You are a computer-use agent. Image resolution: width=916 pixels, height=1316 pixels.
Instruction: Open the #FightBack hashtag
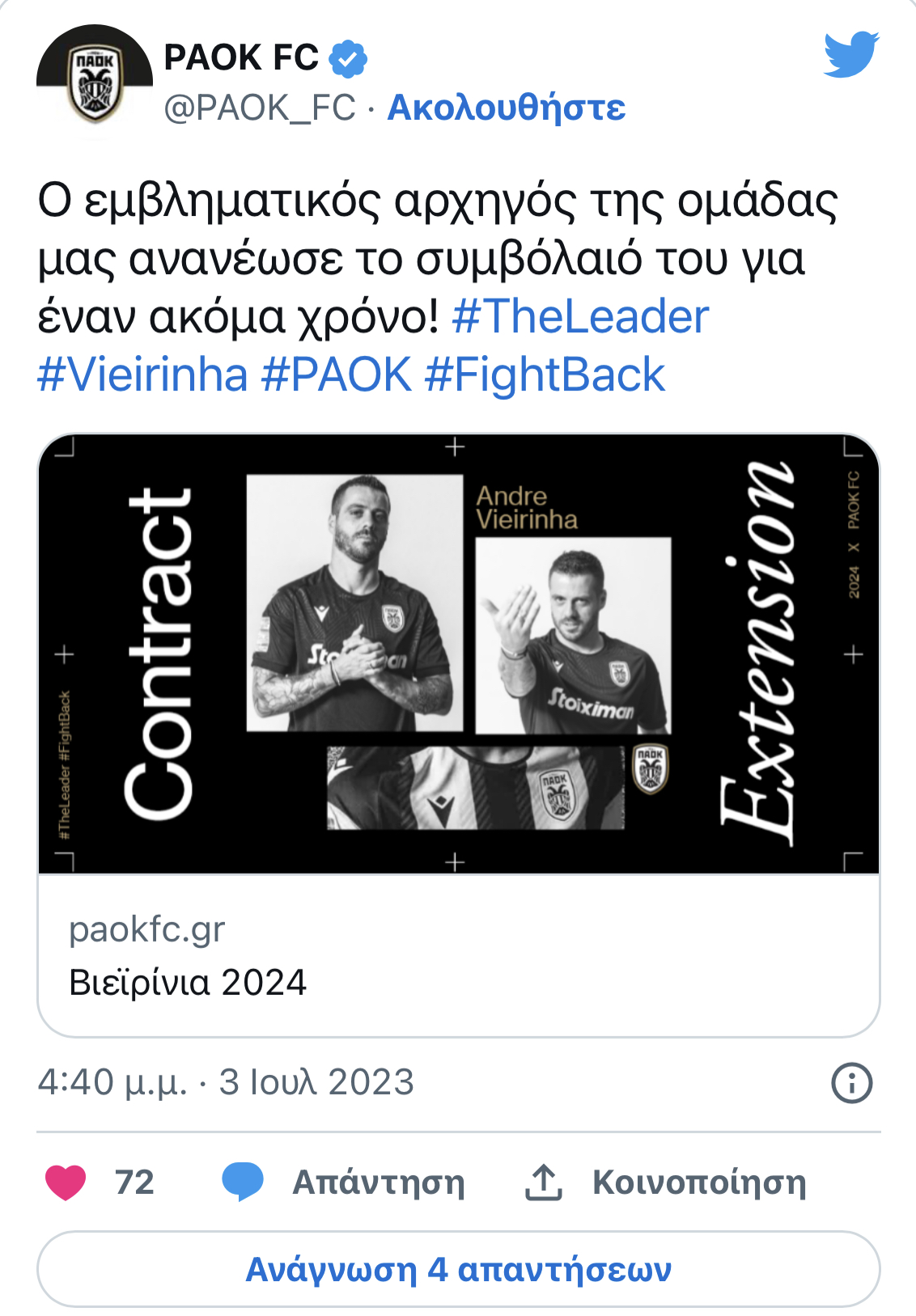[x=545, y=375]
